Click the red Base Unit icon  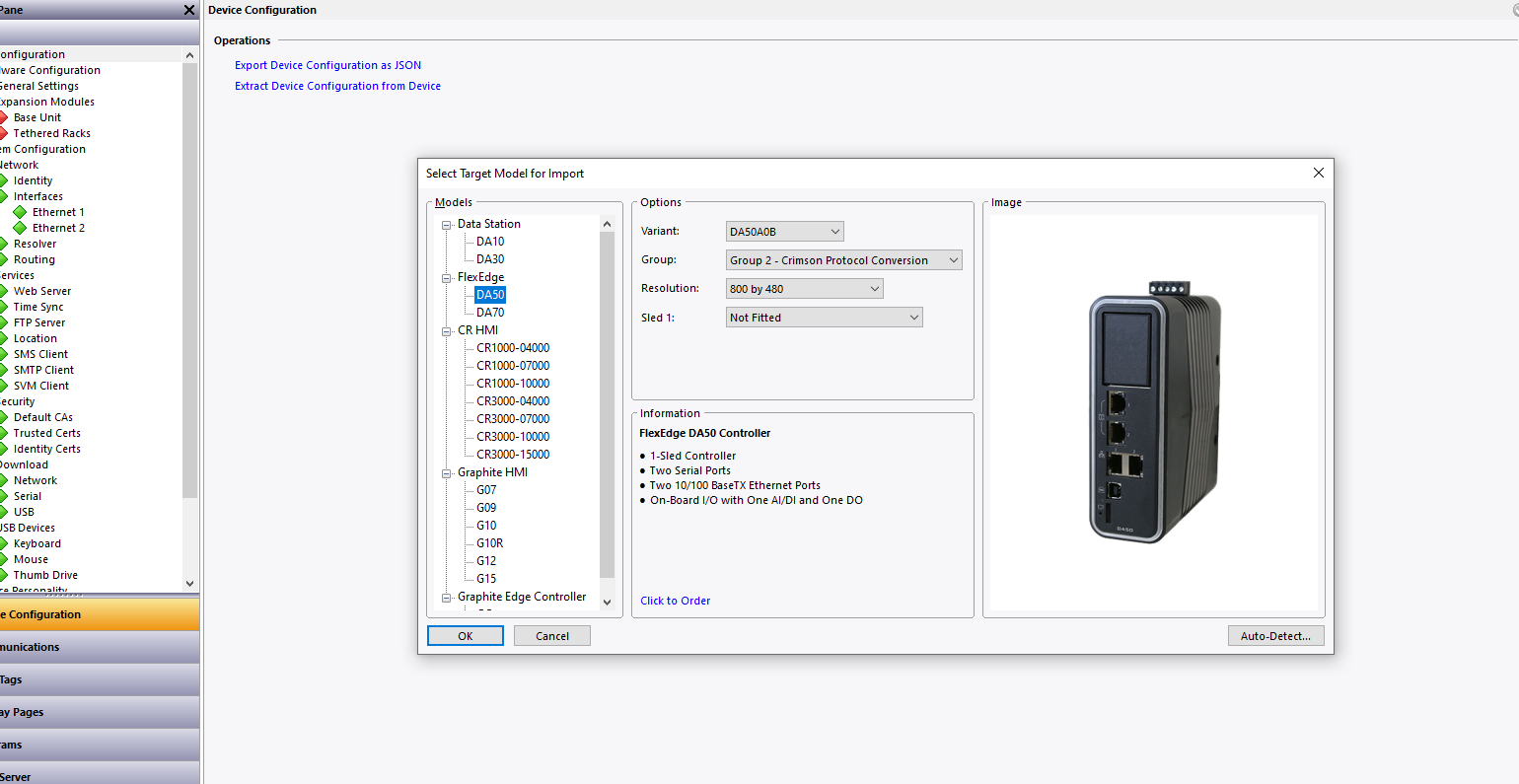click(x=3, y=117)
